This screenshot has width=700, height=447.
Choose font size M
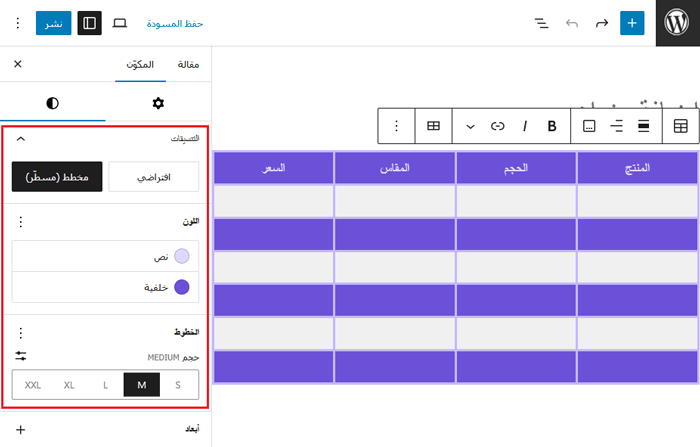(x=142, y=385)
